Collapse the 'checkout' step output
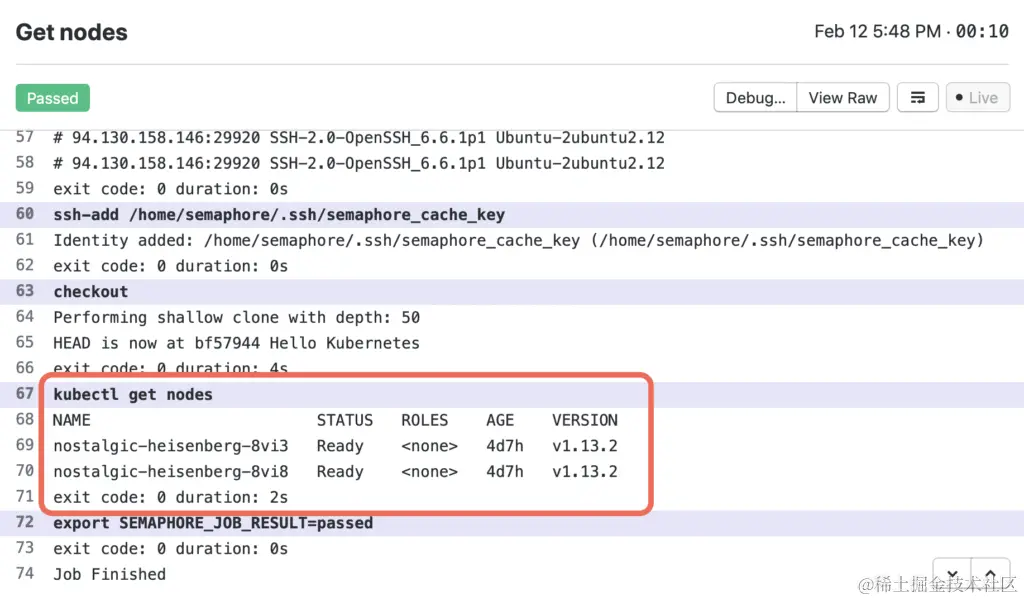1024x601 pixels. [90, 291]
